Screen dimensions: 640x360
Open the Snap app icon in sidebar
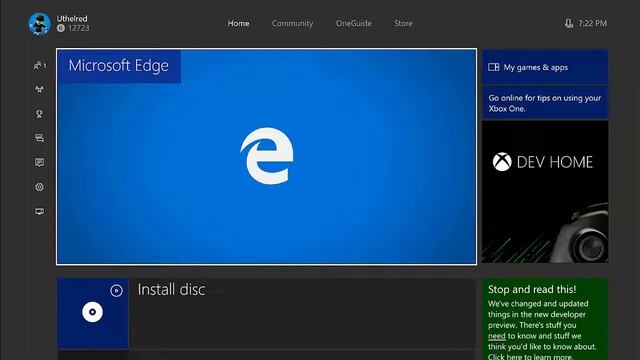[x=39, y=211]
